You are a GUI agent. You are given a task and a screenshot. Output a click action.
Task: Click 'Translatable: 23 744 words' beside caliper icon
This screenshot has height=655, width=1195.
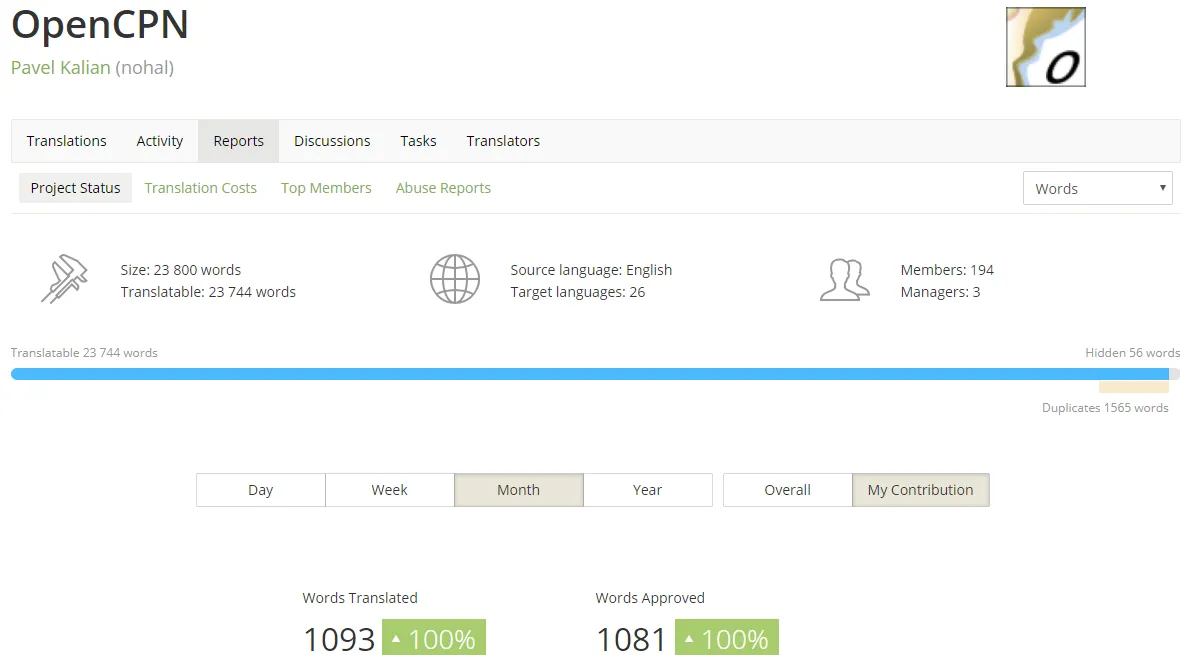tap(208, 292)
